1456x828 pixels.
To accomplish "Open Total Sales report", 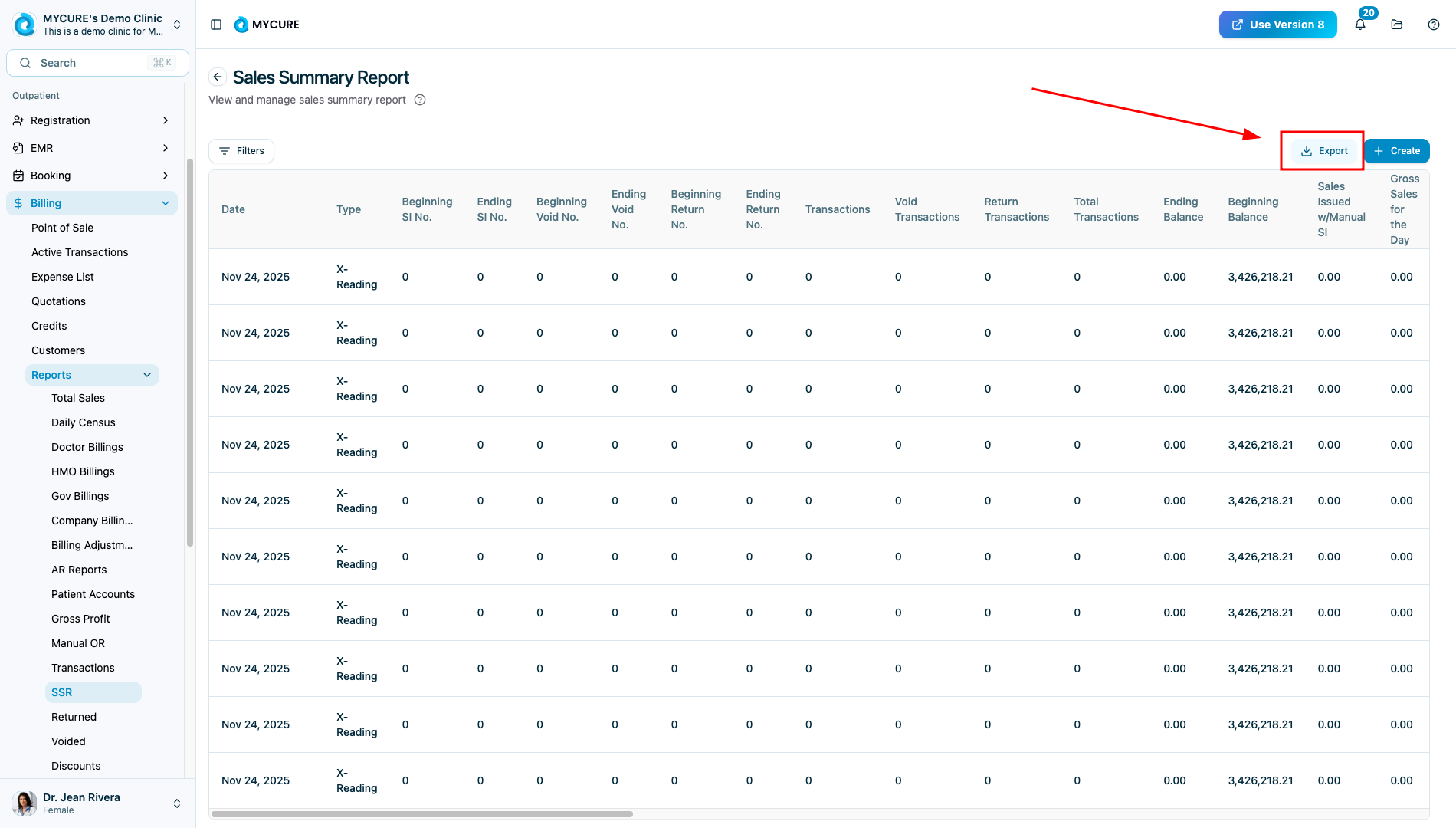I will pos(78,398).
